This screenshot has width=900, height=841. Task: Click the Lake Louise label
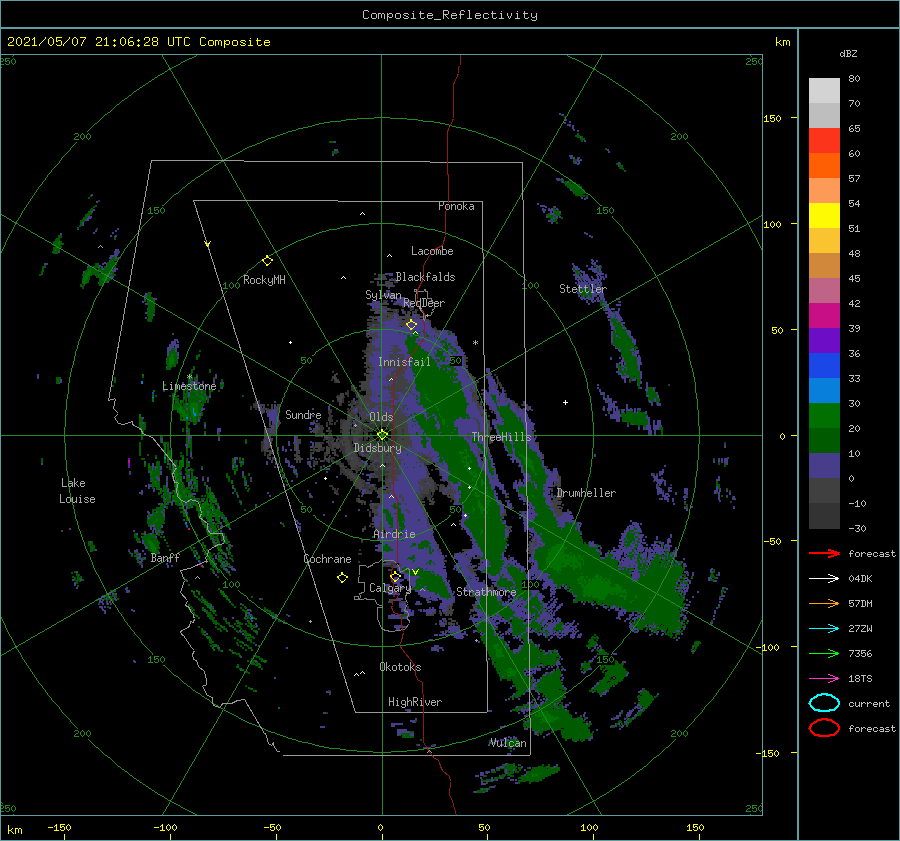77,491
